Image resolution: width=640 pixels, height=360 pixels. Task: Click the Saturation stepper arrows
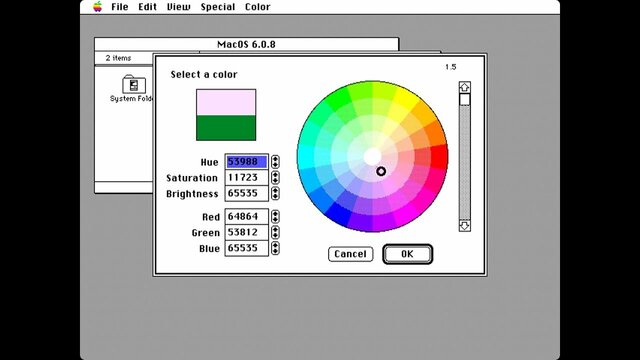[x=275, y=178]
